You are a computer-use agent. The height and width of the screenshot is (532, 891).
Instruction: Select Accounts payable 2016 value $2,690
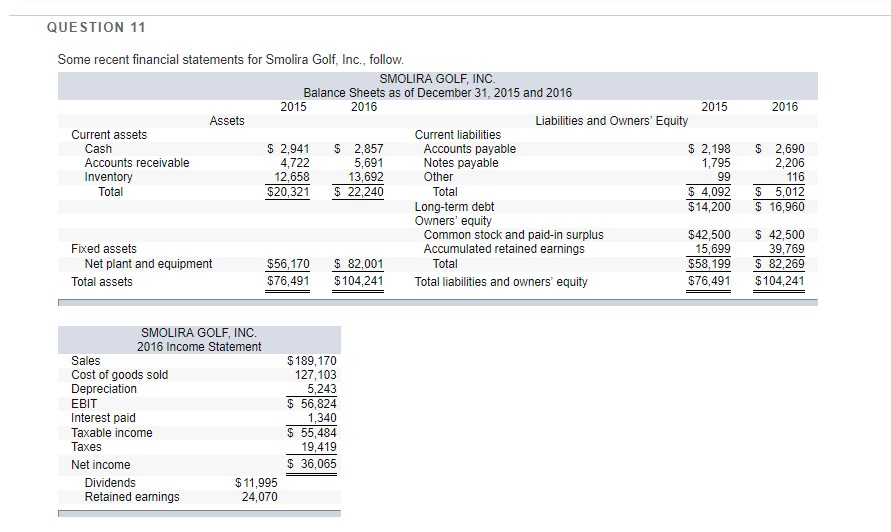click(x=780, y=149)
